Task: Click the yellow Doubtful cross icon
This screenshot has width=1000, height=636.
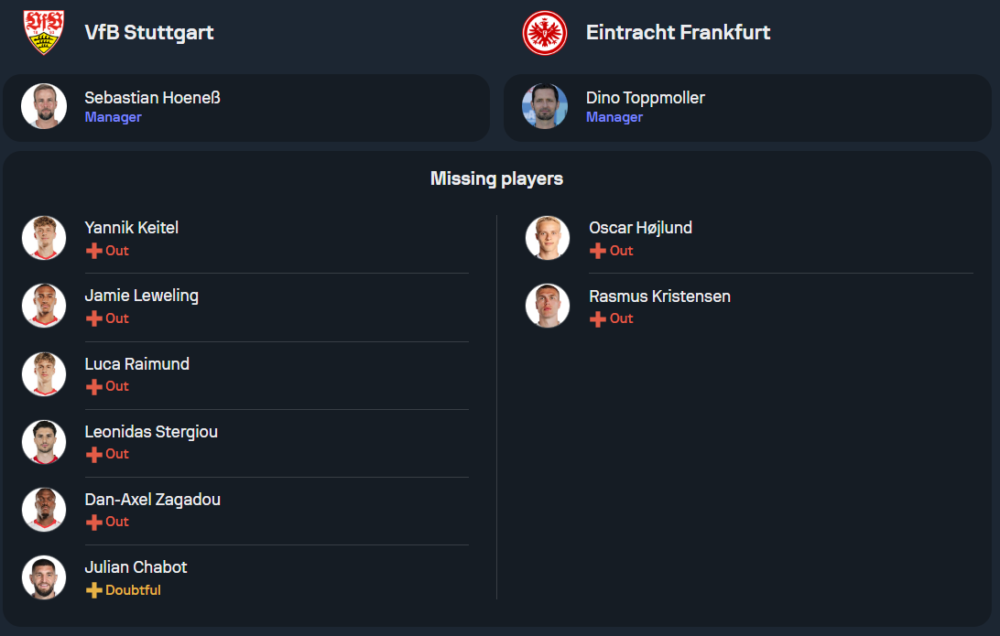Action: [x=94, y=590]
